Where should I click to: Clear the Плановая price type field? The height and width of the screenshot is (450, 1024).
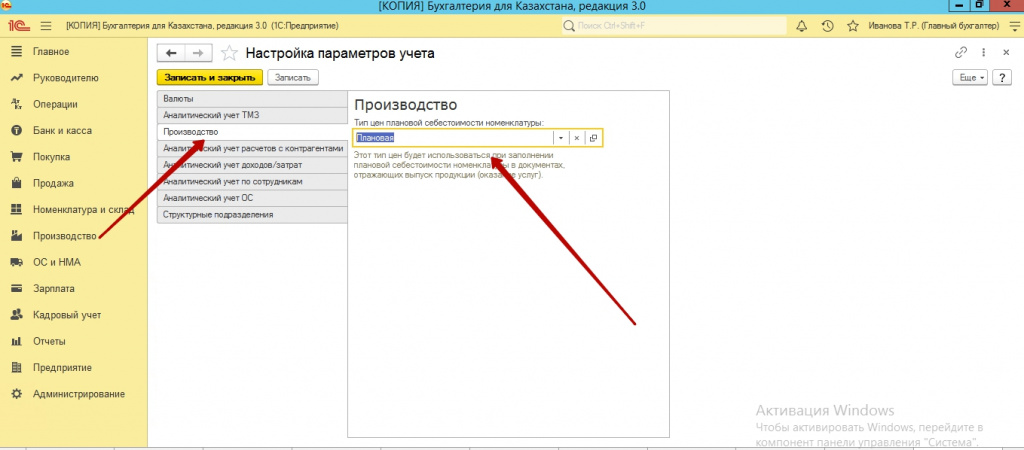pos(577,138)
